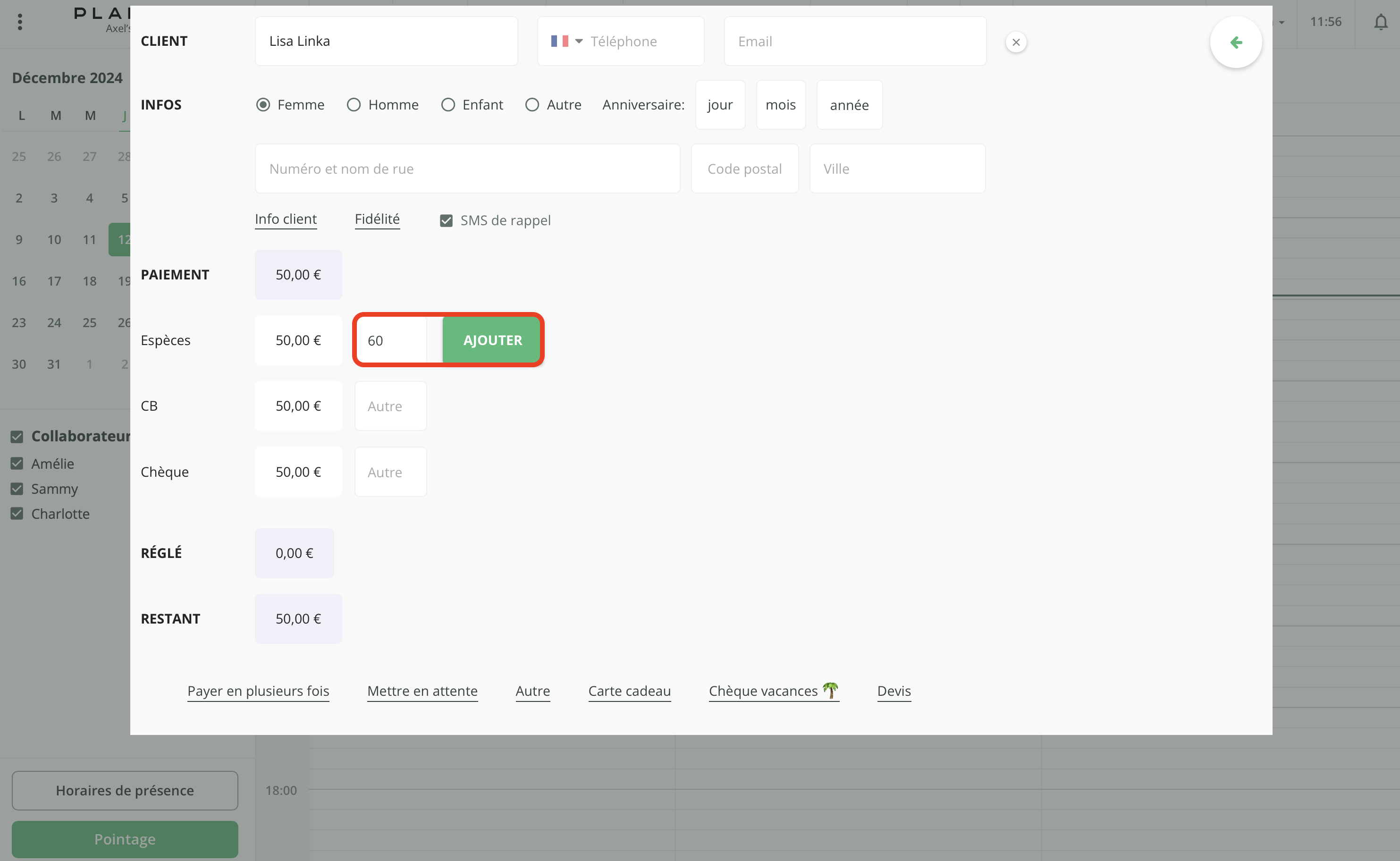Select the Femme radio button
The image size is (1400, 861).
pyautogui.click(x=263, y=105)
